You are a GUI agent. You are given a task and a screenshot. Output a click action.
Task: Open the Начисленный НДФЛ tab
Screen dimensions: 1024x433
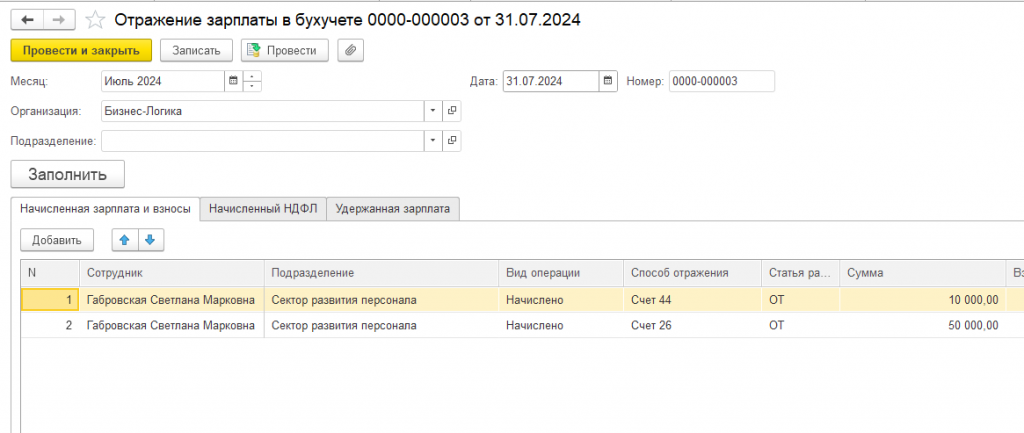(263, 208)
